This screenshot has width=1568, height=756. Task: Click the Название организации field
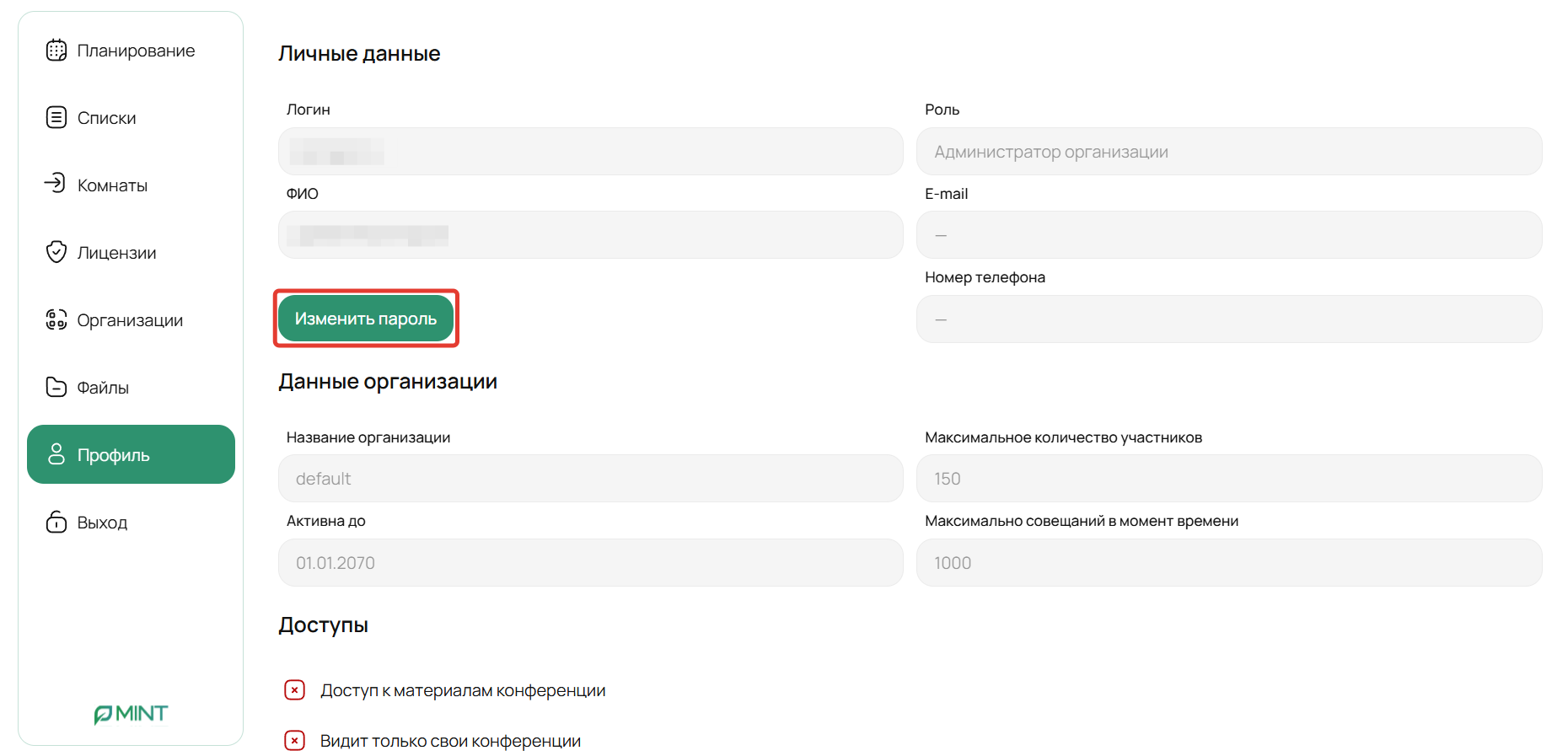click(x=590, y=479)
